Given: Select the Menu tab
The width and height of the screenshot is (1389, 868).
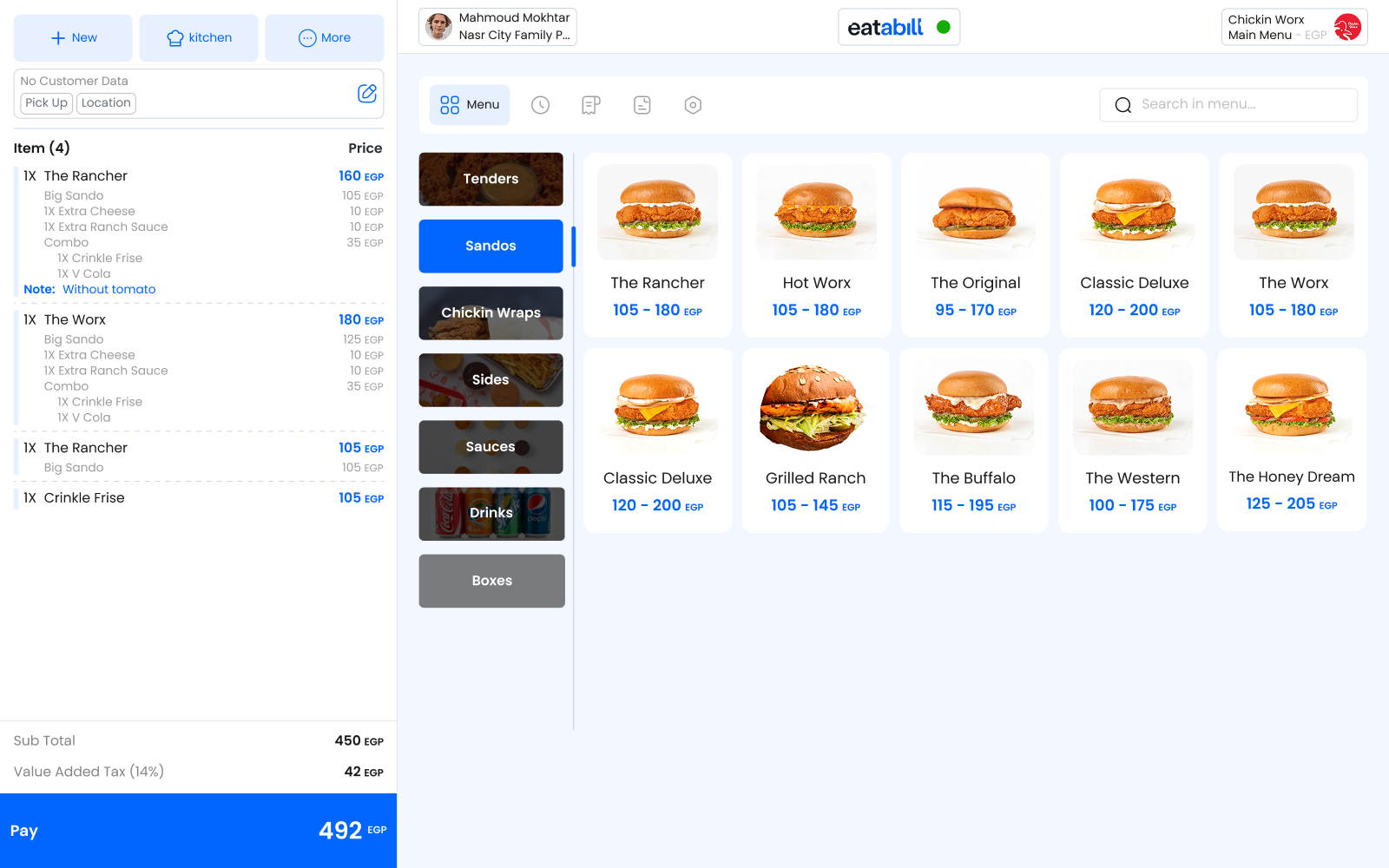Looking at the screenshot, I should point(470,105).
